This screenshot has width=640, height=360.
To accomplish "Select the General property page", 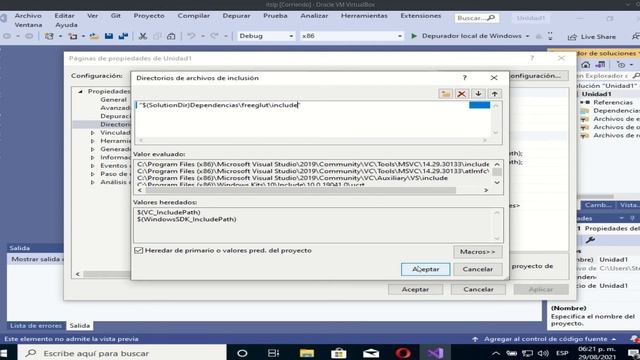I will [x=113, y=100].
